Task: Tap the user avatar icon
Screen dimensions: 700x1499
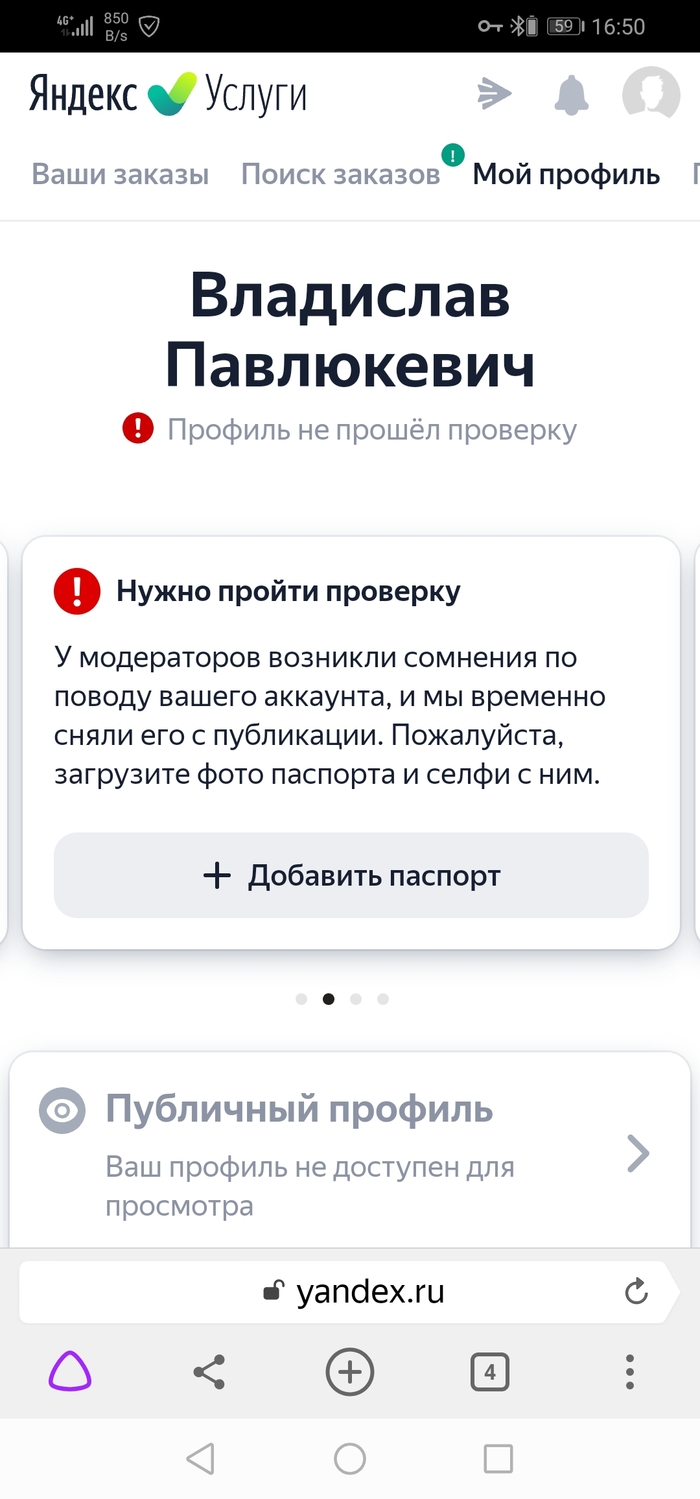Action: [651, 95]
